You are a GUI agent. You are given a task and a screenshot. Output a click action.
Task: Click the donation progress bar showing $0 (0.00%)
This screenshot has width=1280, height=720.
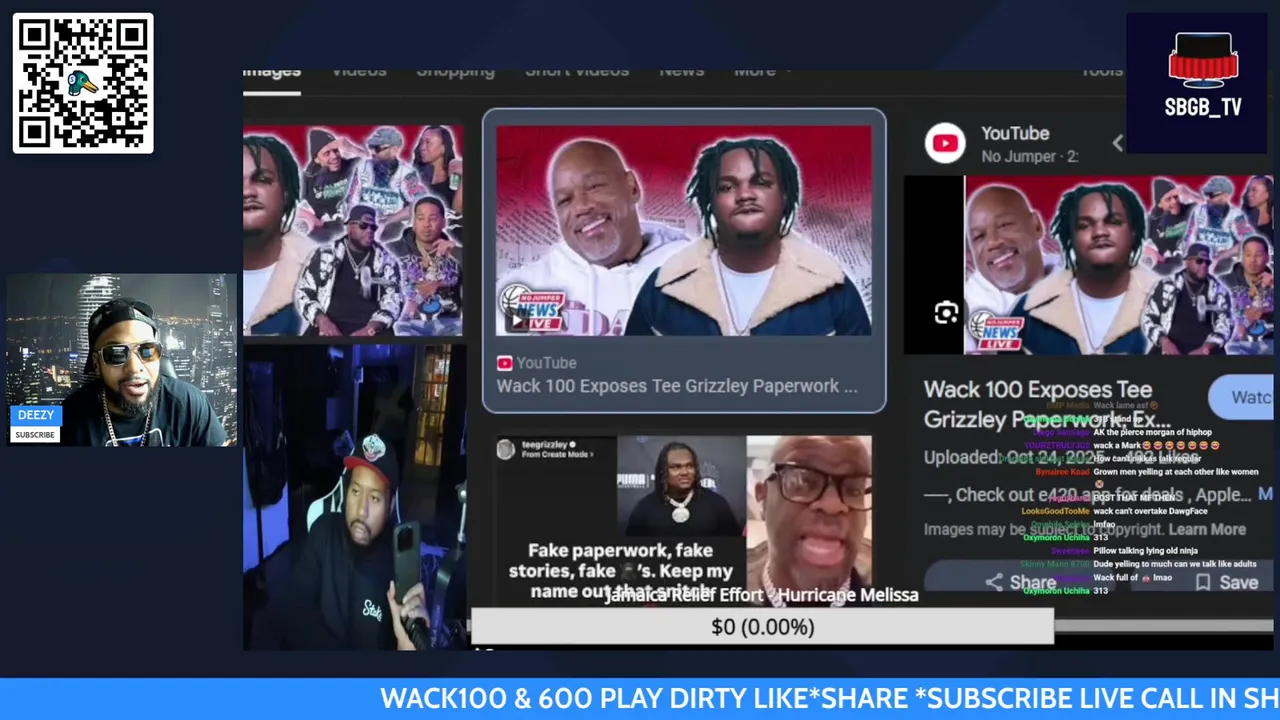click(762, 627)
